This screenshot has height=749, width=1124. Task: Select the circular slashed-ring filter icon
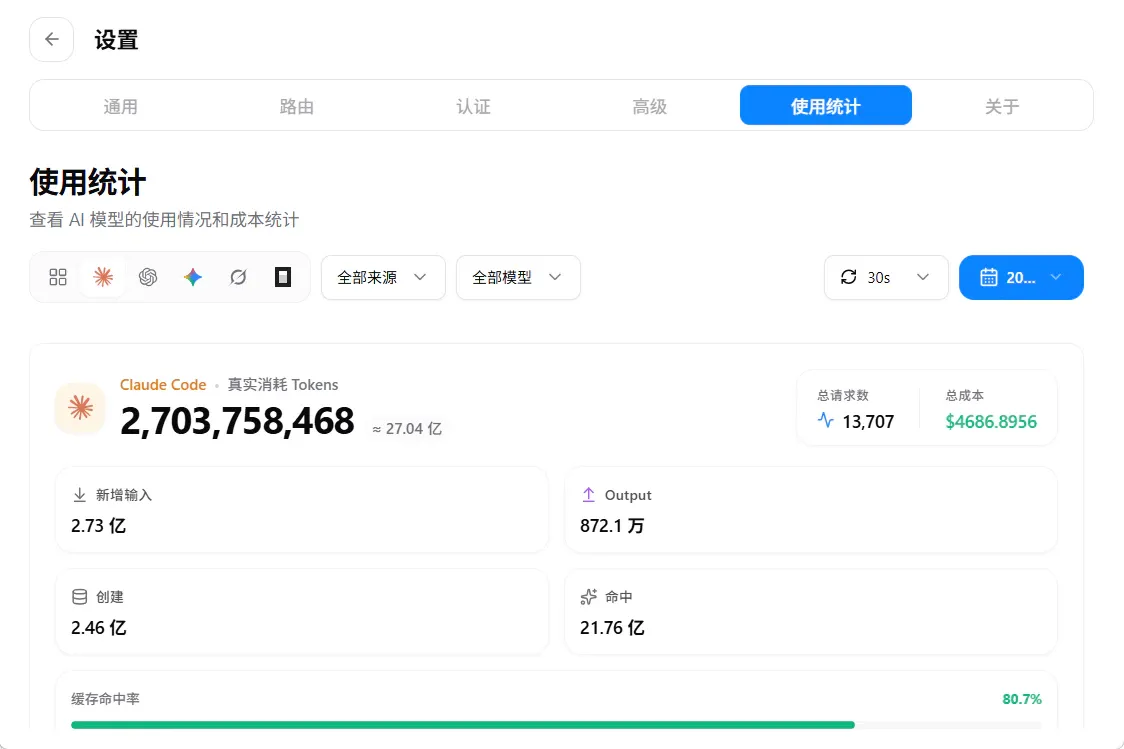238,277
